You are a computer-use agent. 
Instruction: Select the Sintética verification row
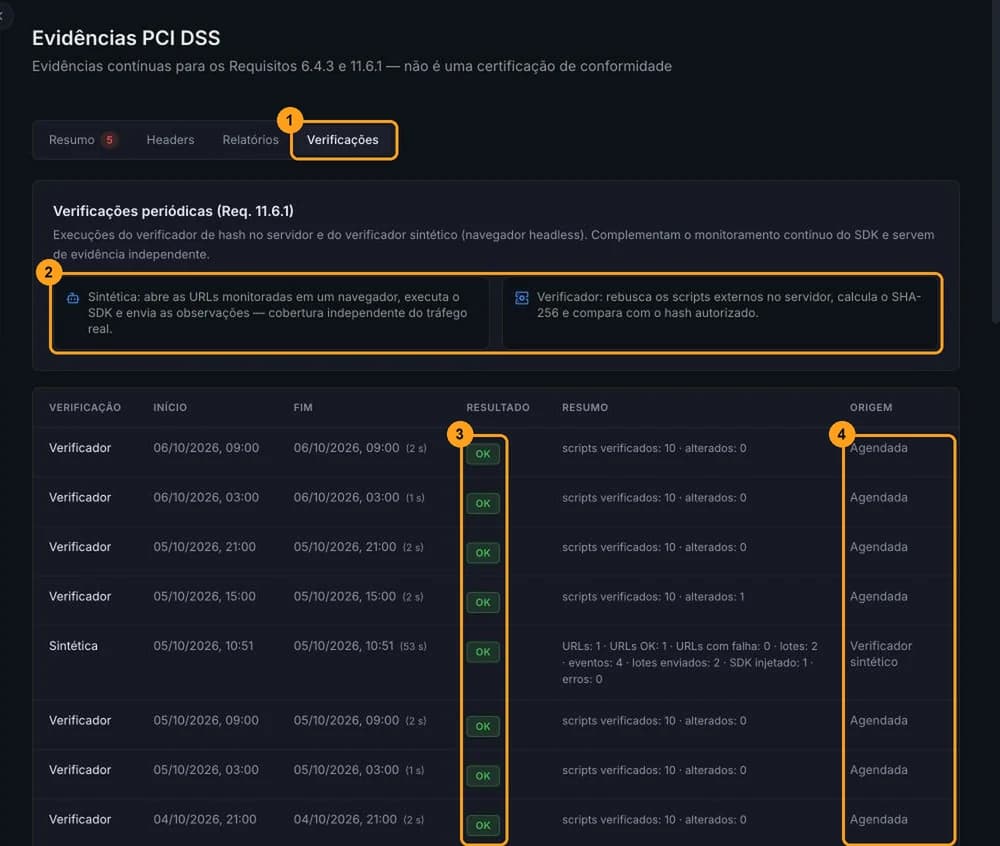[x=496, y=662]
